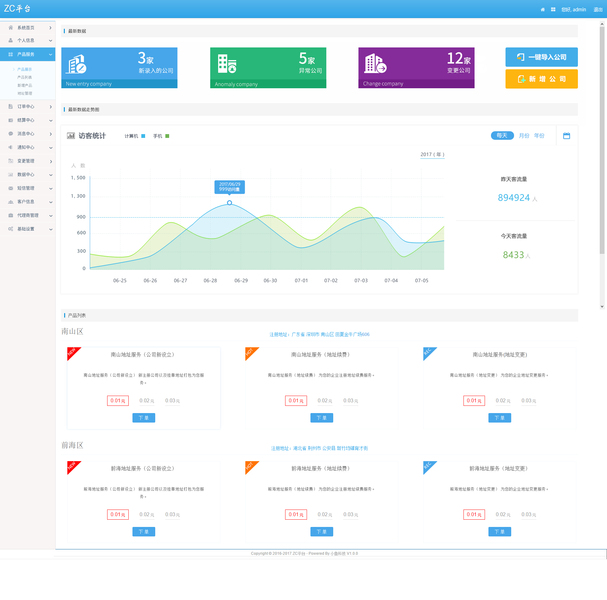Open 新增产品 in the sidebar submenu
This screenshot has width=607, height=600.
25,85
